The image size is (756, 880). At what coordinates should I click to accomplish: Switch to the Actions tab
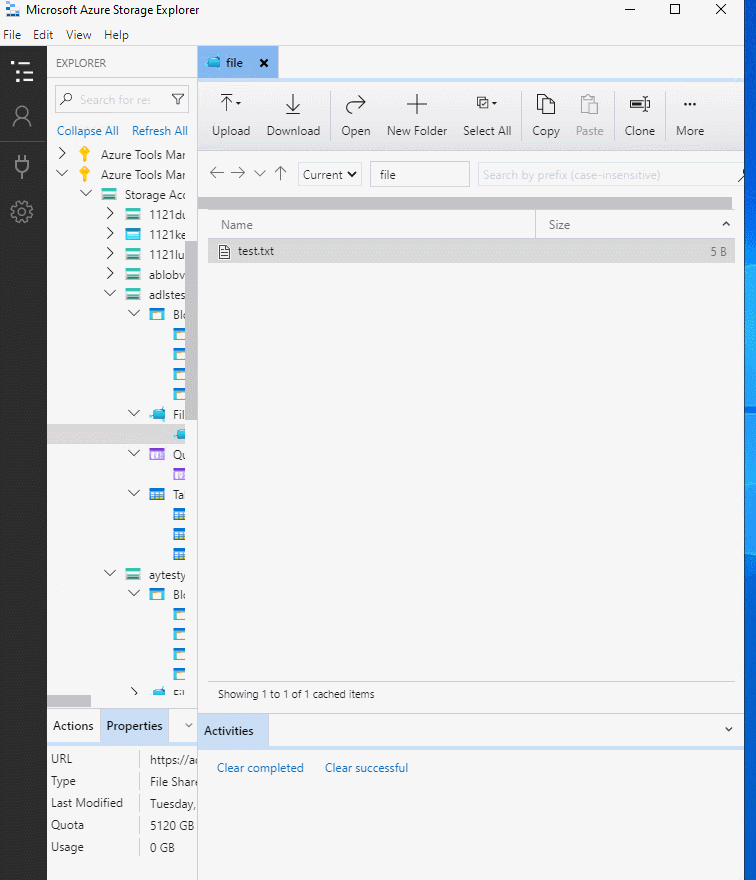73,726
